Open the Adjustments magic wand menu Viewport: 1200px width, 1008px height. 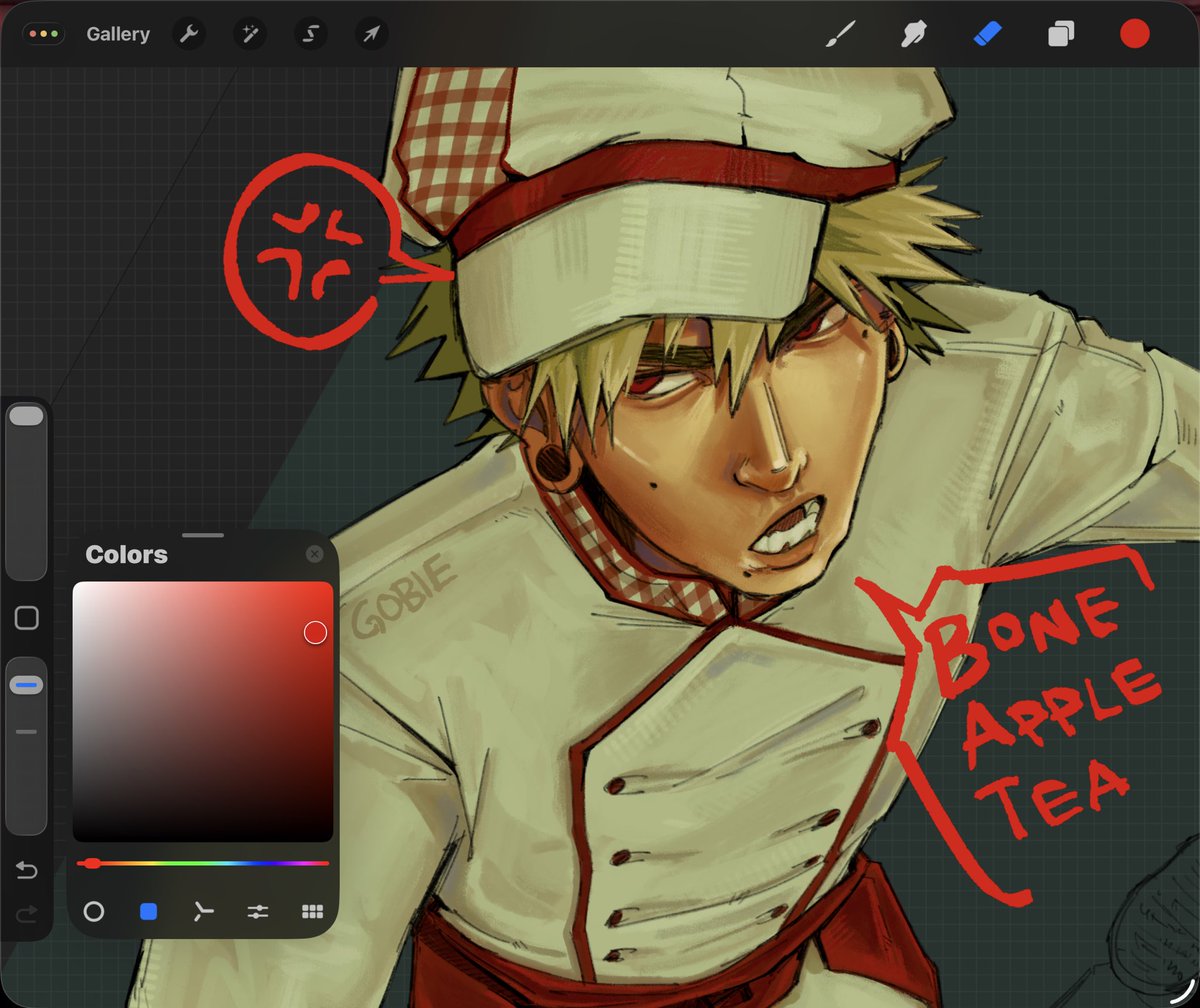[x=249, y=34]
